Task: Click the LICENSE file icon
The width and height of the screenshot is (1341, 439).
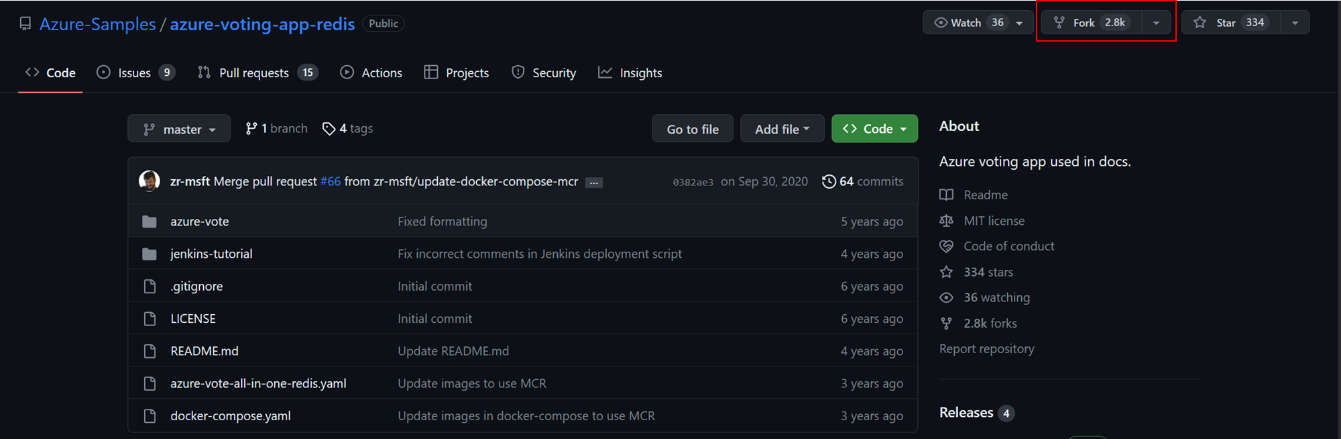Action: (x=150, y=319)
